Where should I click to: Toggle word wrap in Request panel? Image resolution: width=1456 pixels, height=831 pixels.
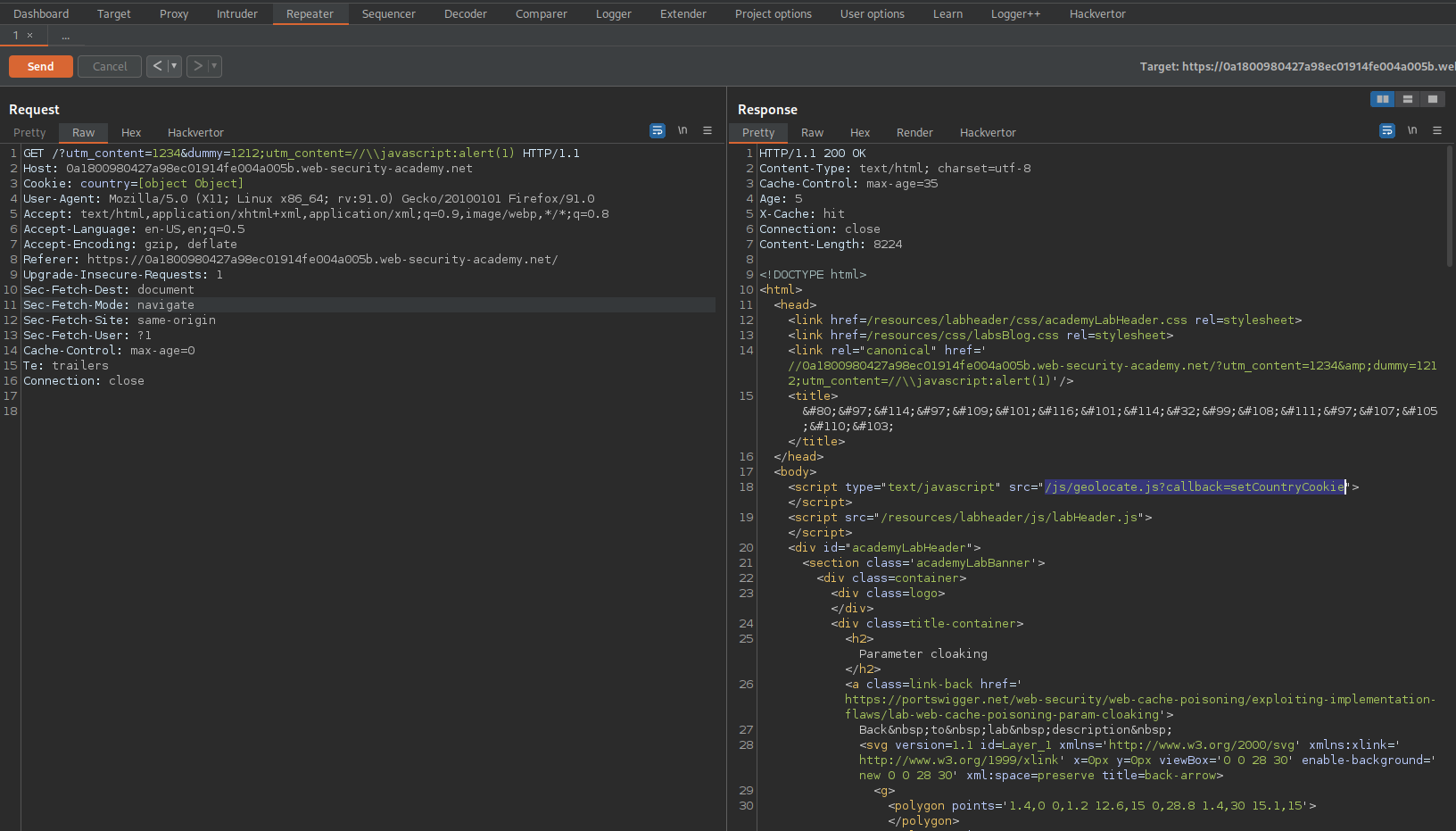click(x=658, y=130)
